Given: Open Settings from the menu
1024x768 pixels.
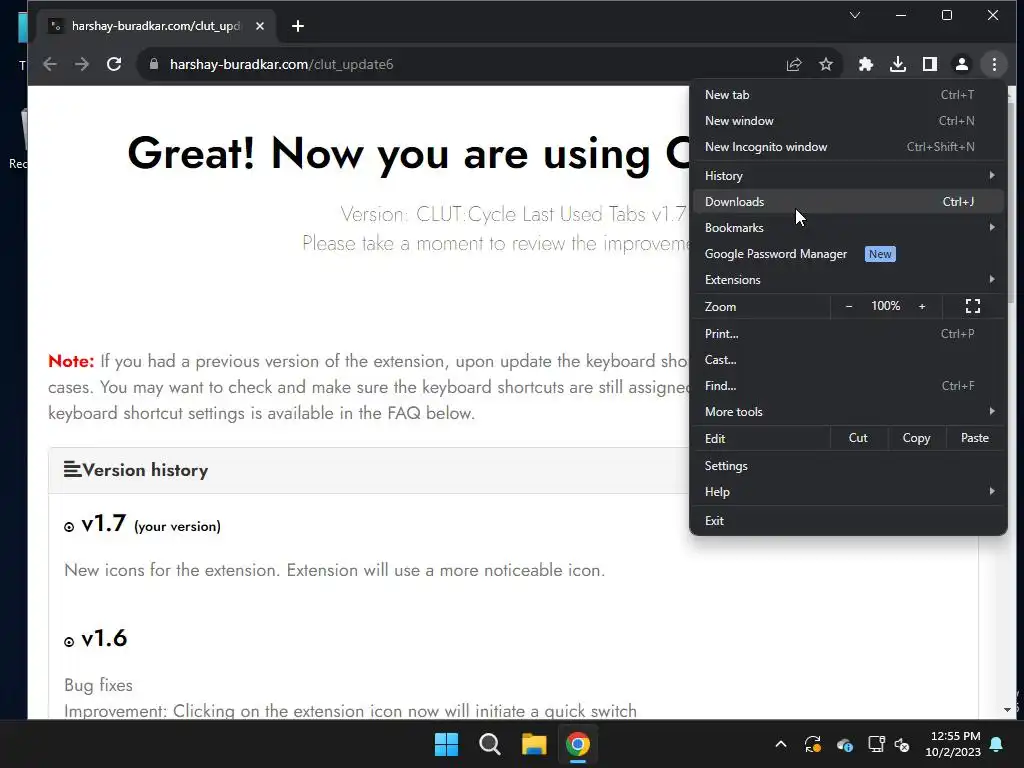Looking at the screenshot, I should pyautogui.click(x=848, y=466).
